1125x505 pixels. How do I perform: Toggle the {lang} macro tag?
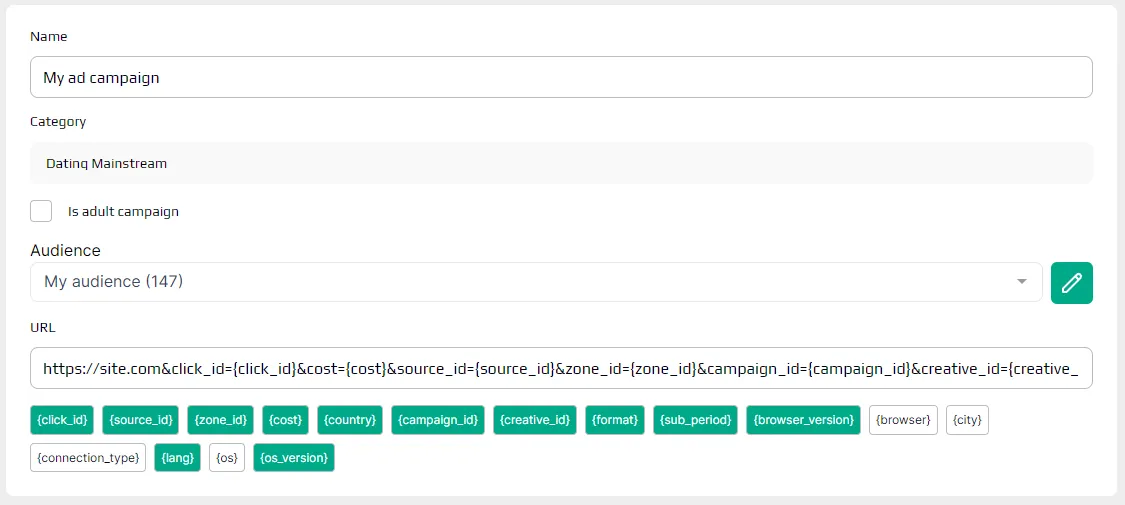(177, 458)
